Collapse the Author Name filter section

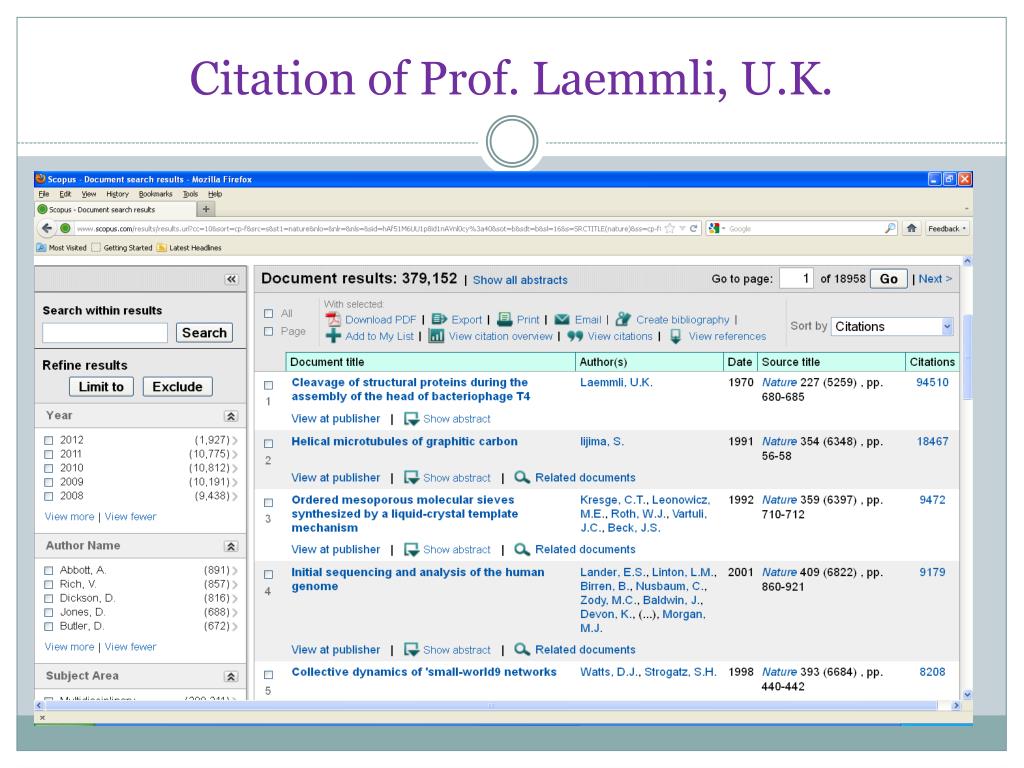pos(231,546)
